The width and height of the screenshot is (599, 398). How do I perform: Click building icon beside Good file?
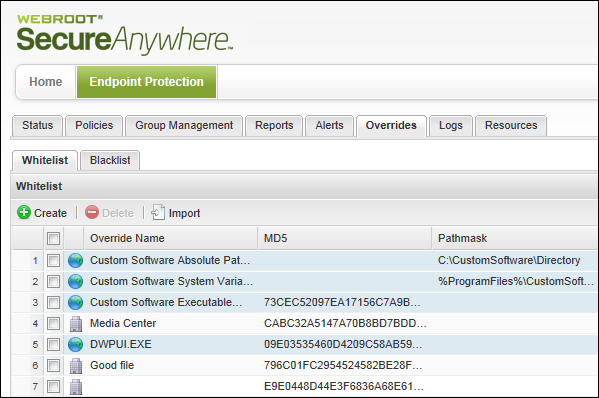click(76, 366)
